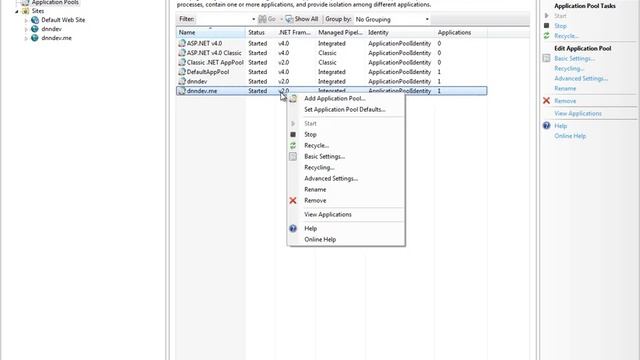Click the Go filter icon
Viewport: 640px width, 360px height.
[262, 19]
